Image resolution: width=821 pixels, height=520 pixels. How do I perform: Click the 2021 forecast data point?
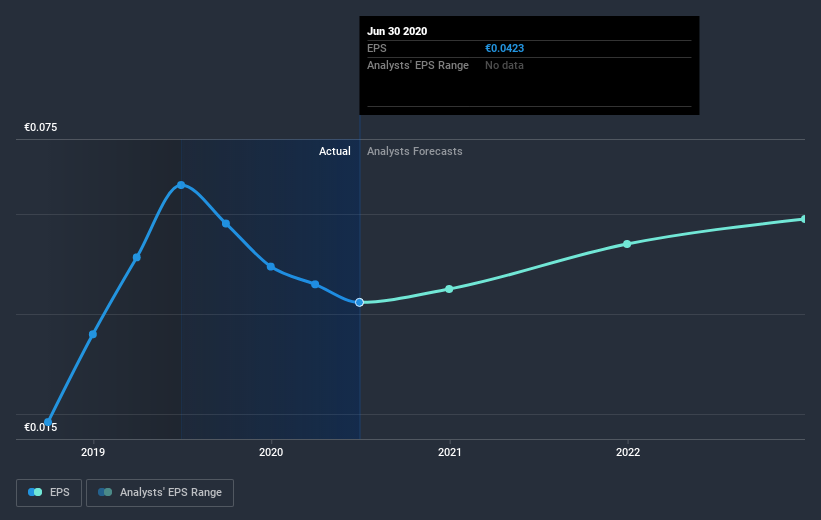449,289
